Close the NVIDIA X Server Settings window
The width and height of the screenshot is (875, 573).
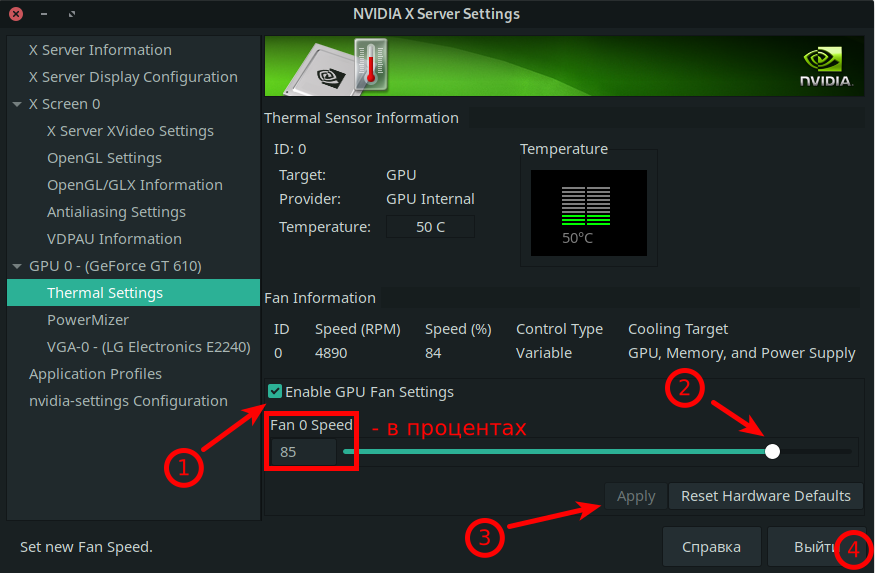(16, 14)
